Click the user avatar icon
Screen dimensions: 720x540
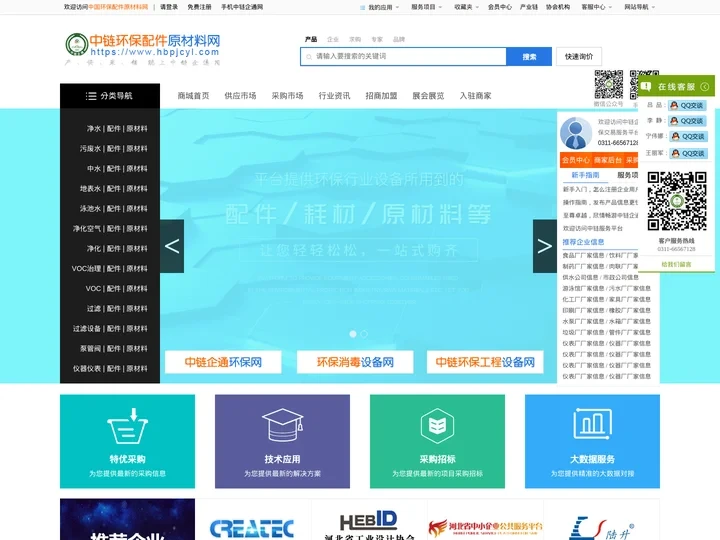(576, 133)
